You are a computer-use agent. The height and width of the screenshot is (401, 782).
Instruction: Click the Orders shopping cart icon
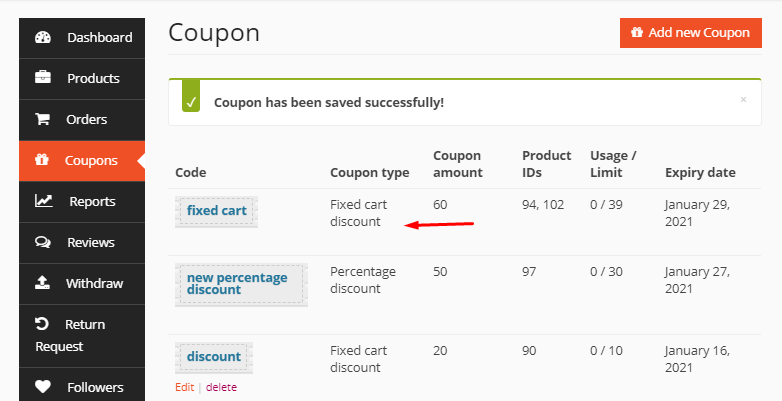(43, 119)
